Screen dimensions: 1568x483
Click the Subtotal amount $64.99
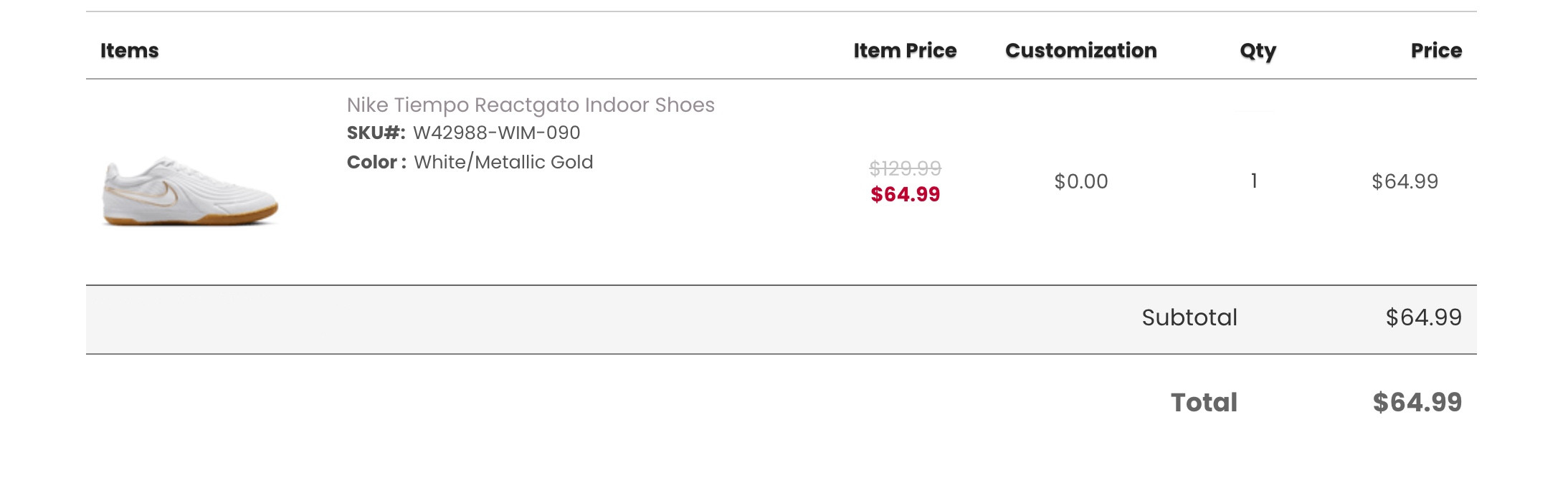[x=1423, y=317]
